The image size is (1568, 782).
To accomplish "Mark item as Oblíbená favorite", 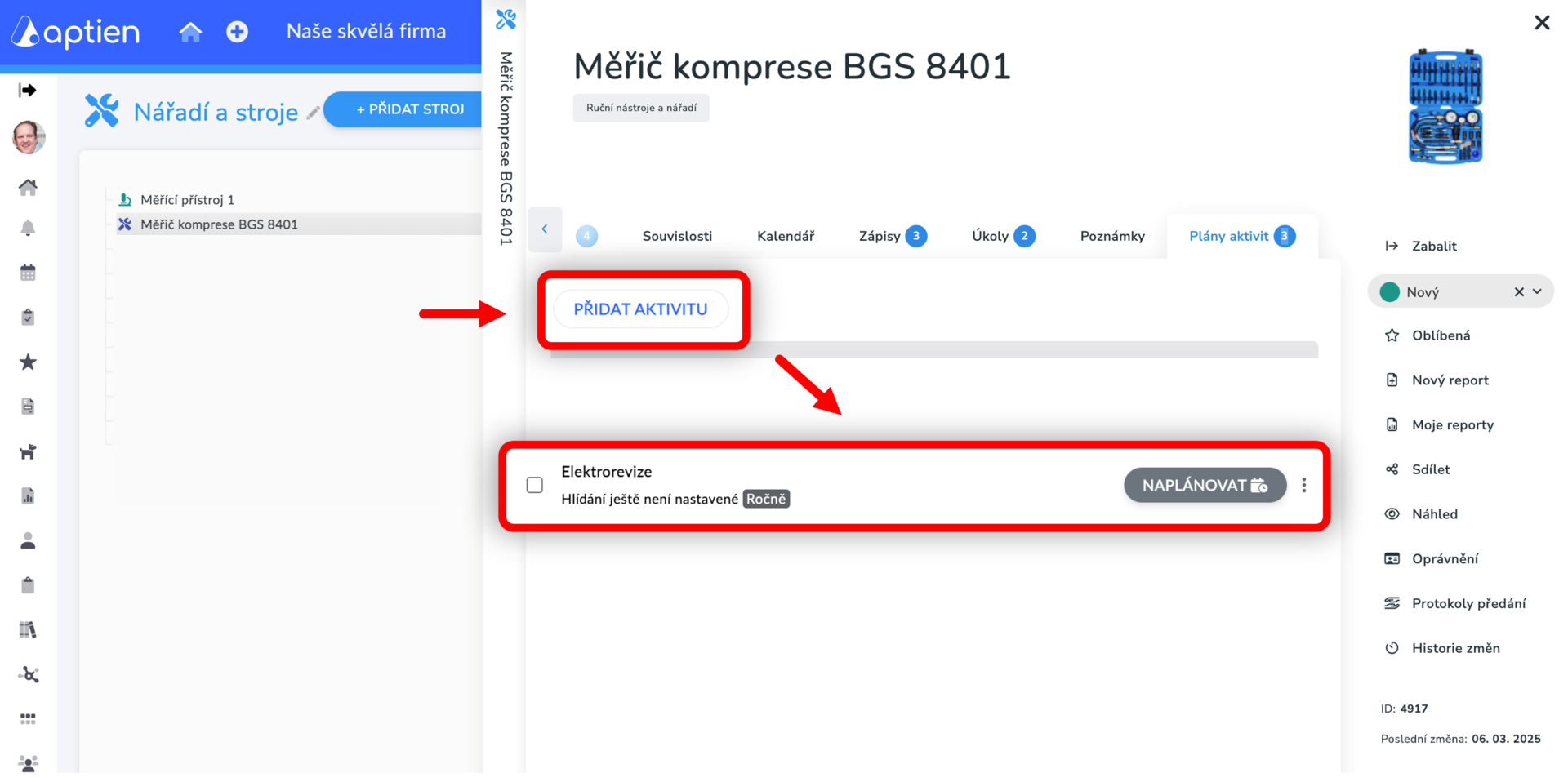I will [1441, 335].
